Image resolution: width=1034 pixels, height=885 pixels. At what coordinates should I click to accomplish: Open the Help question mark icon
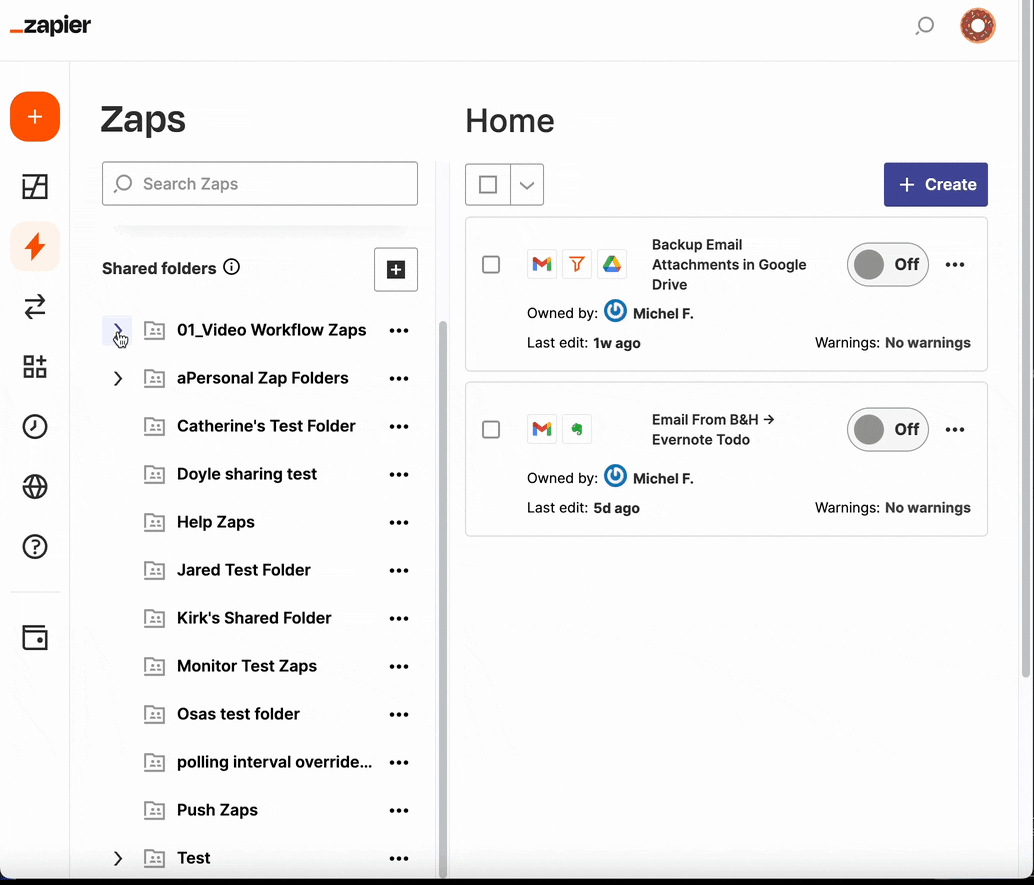click(x=35, y=547)
